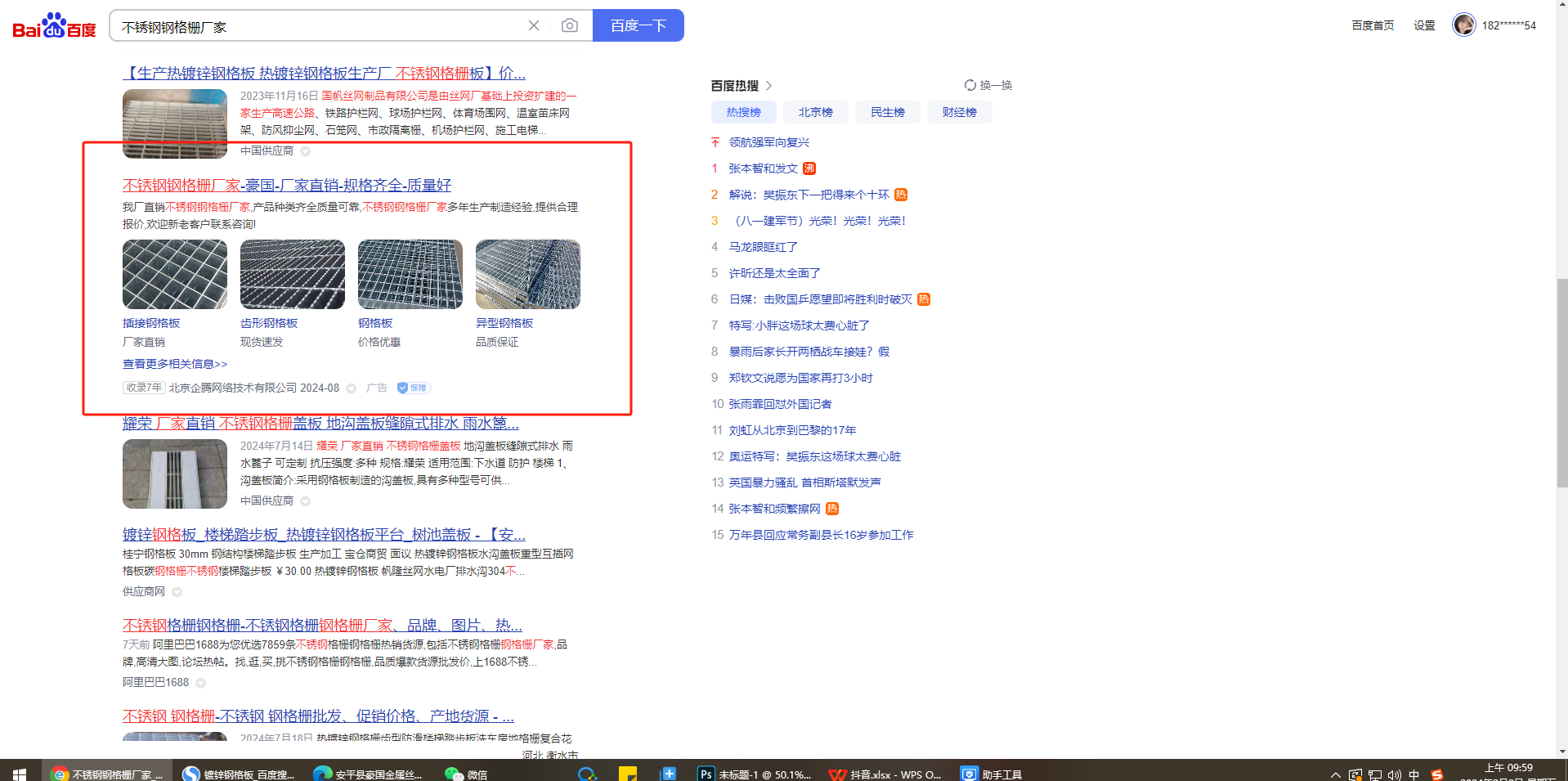Click 查看更多相关信息>> link
The height and width of the screenshot is (781, 1568).
pyautogui.click(x=175, y=364)
